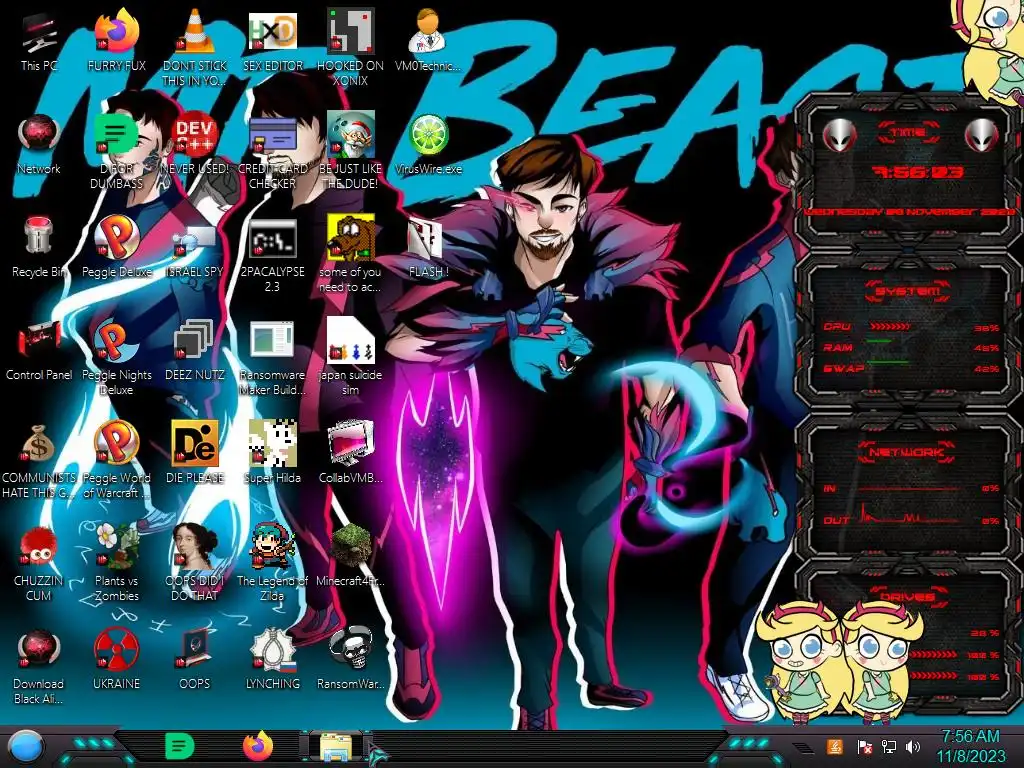This screenshot has height=768, width=1024.
Task: Select the japan suicide sim file
Action: (350, 358)
